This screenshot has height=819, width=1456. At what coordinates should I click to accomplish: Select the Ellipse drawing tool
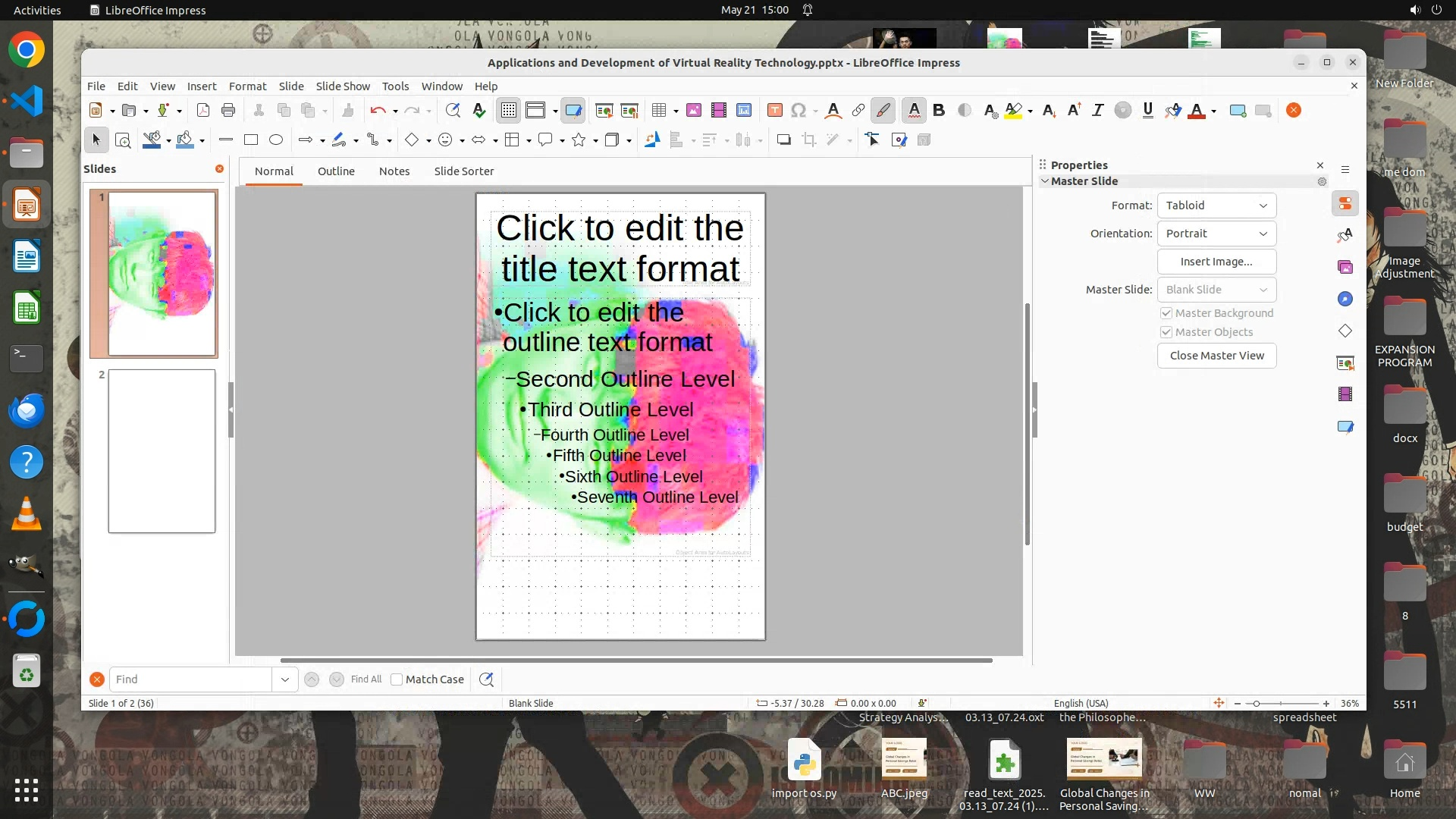click(x=276, y=140)
